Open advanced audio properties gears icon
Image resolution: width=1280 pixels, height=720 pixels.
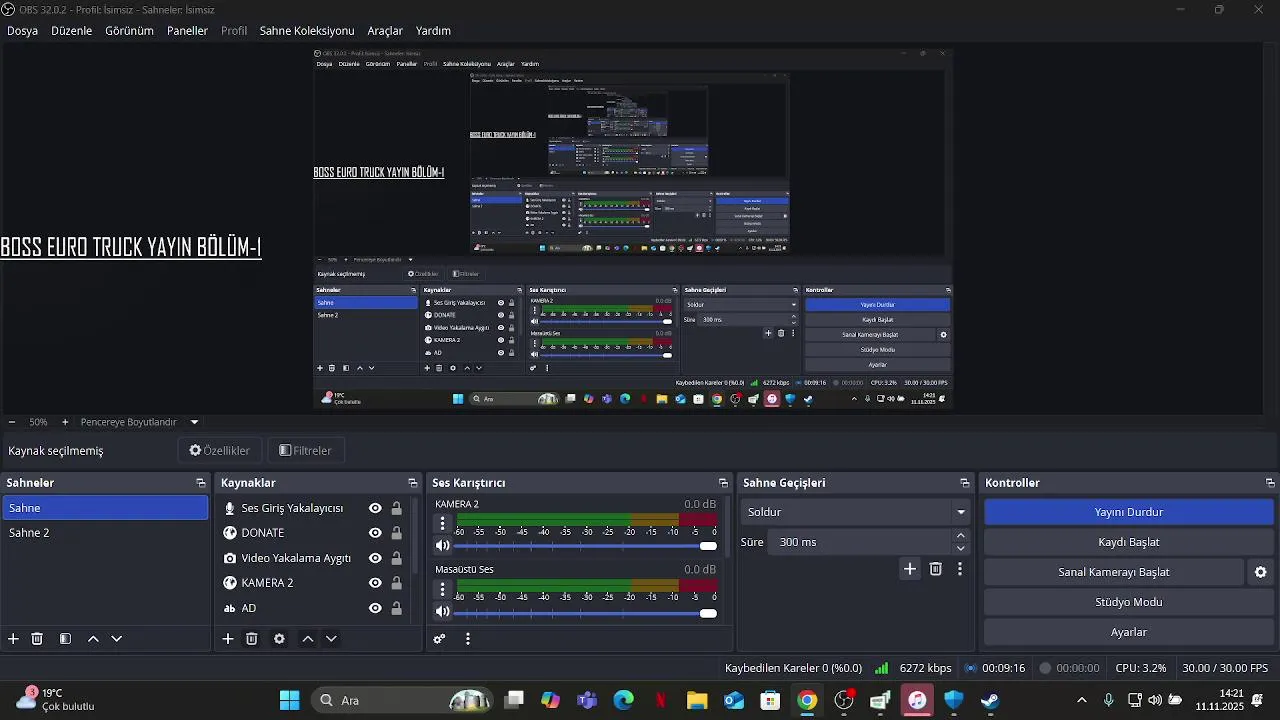pos(439,639)
